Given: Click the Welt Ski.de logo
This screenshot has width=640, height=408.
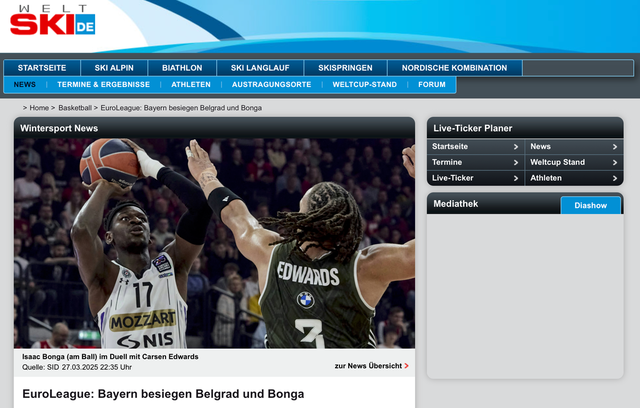Looking at the screenshot, I should [53, 22].
